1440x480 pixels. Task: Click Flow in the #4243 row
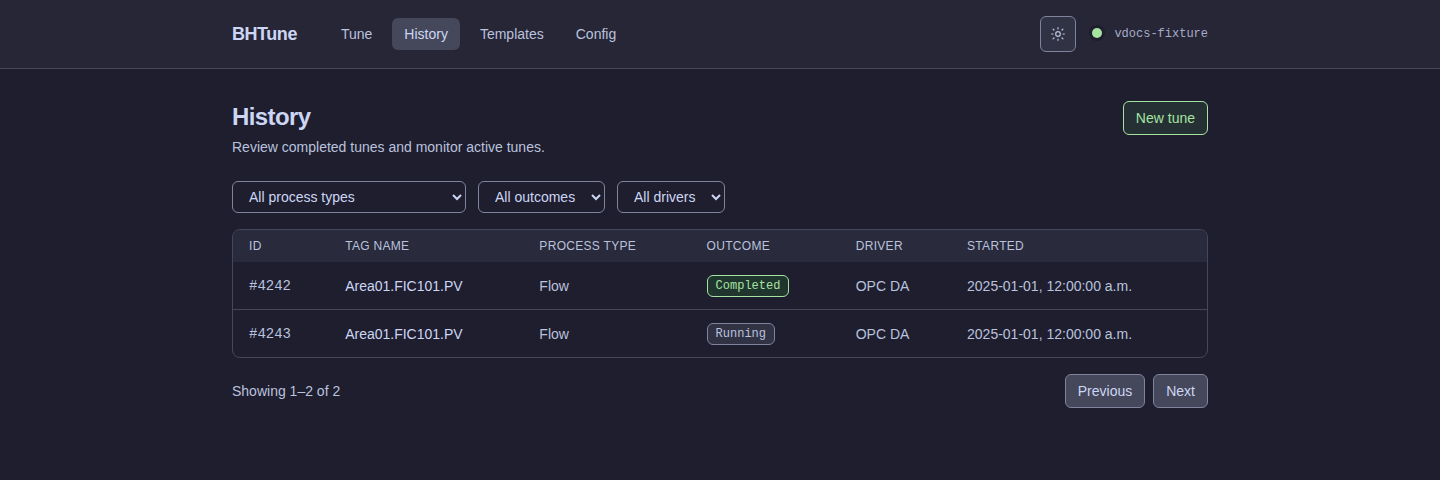pos(554,334)
